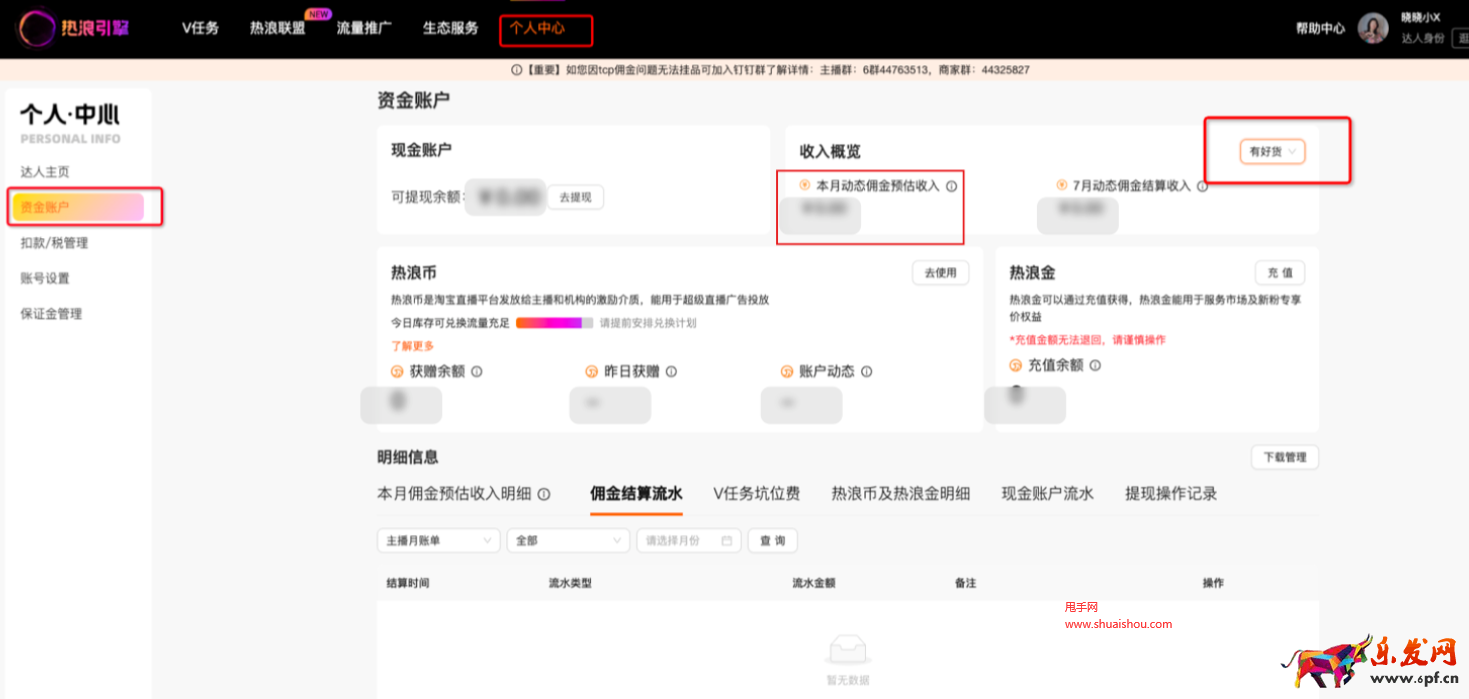This screenshot has height=699, width=1469.
Task: Click info icon beside 本月动态佣金预估收入
Action: tap(953, 185)
